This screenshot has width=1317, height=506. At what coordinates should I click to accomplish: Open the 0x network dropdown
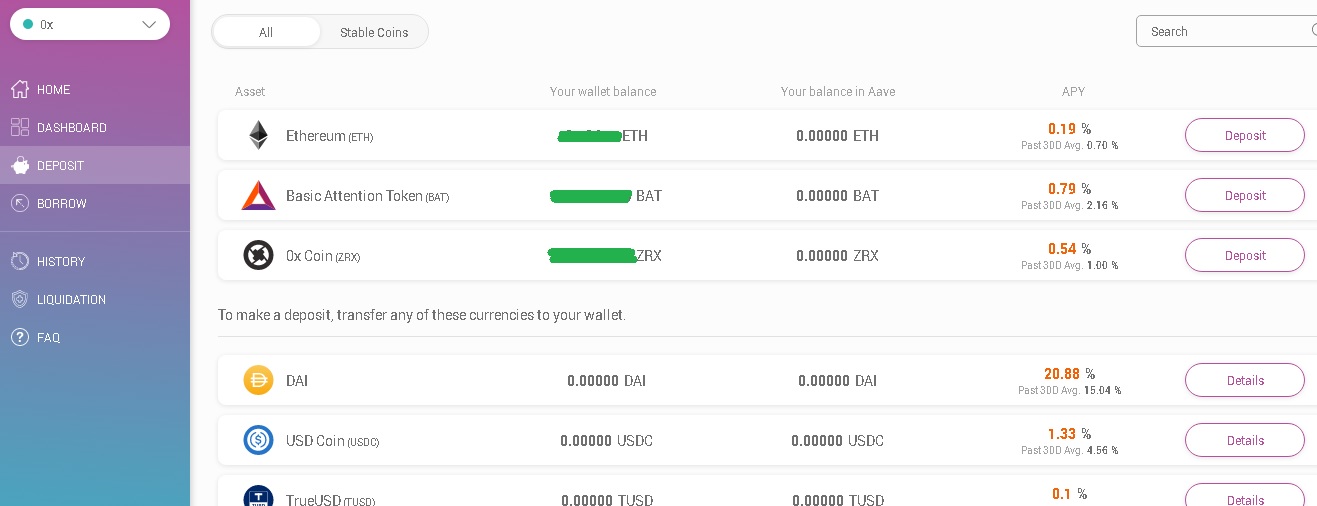[x=90, y=24]
